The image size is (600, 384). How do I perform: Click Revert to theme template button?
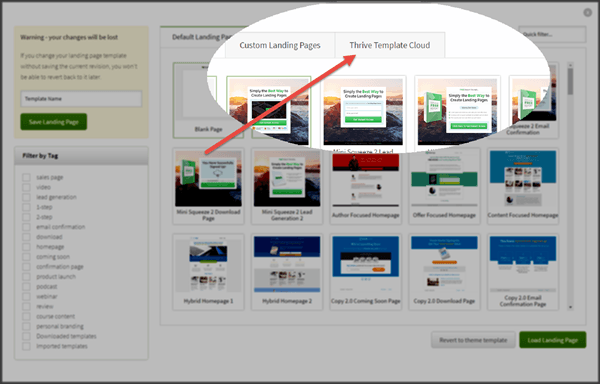[473, 340]
